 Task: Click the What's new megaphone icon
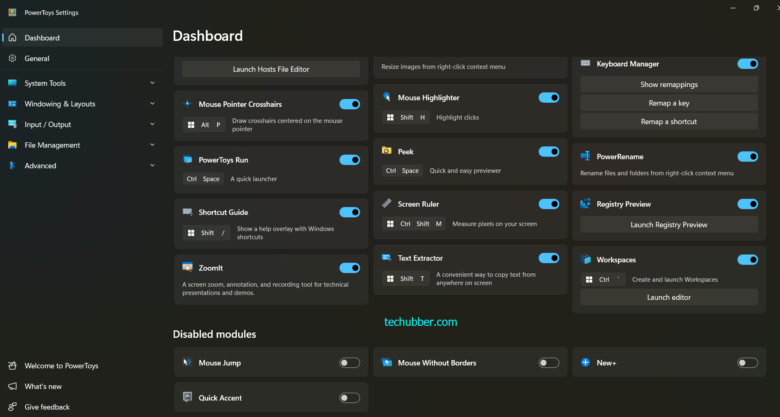click(x=12, y=386)
